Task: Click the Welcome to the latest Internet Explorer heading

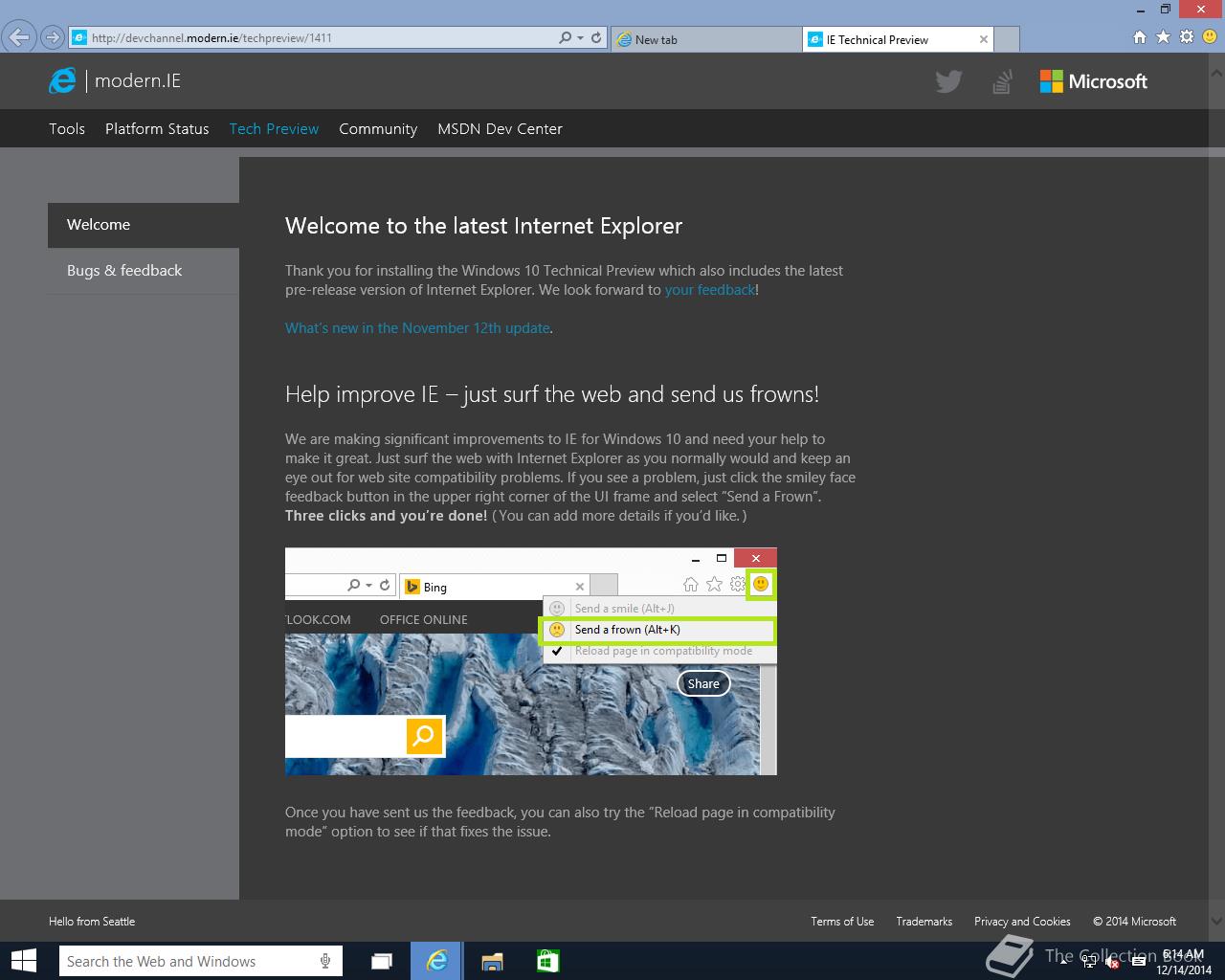Action: coord(483,226)
